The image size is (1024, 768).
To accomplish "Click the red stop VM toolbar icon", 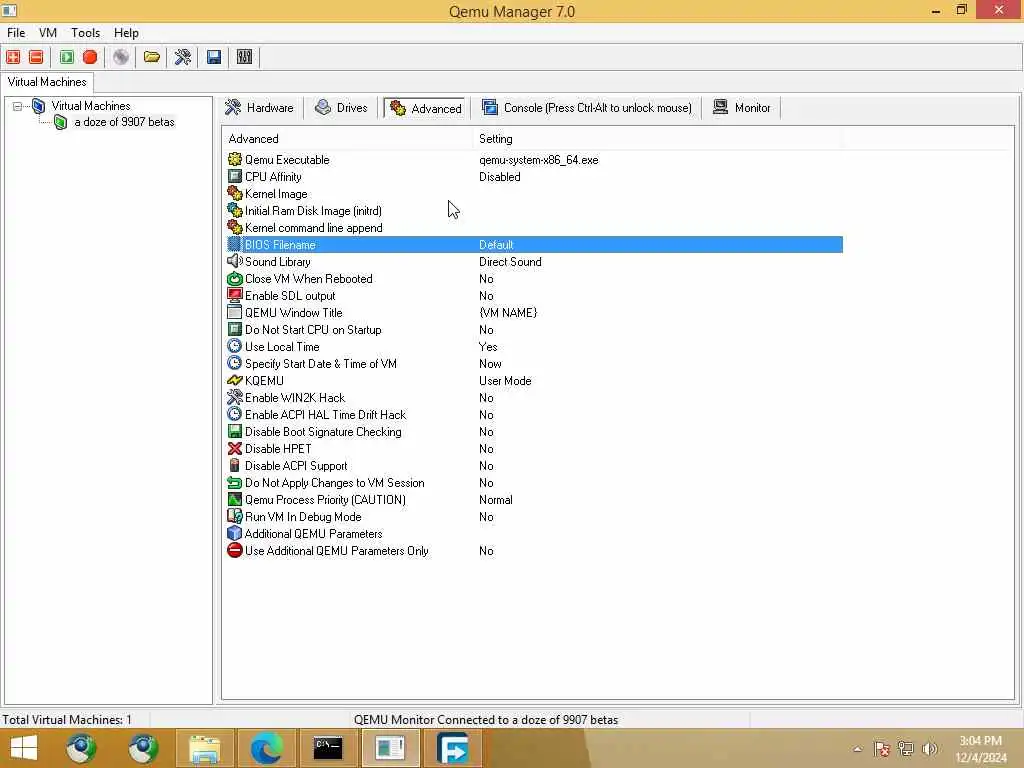I will coord(90,57).
